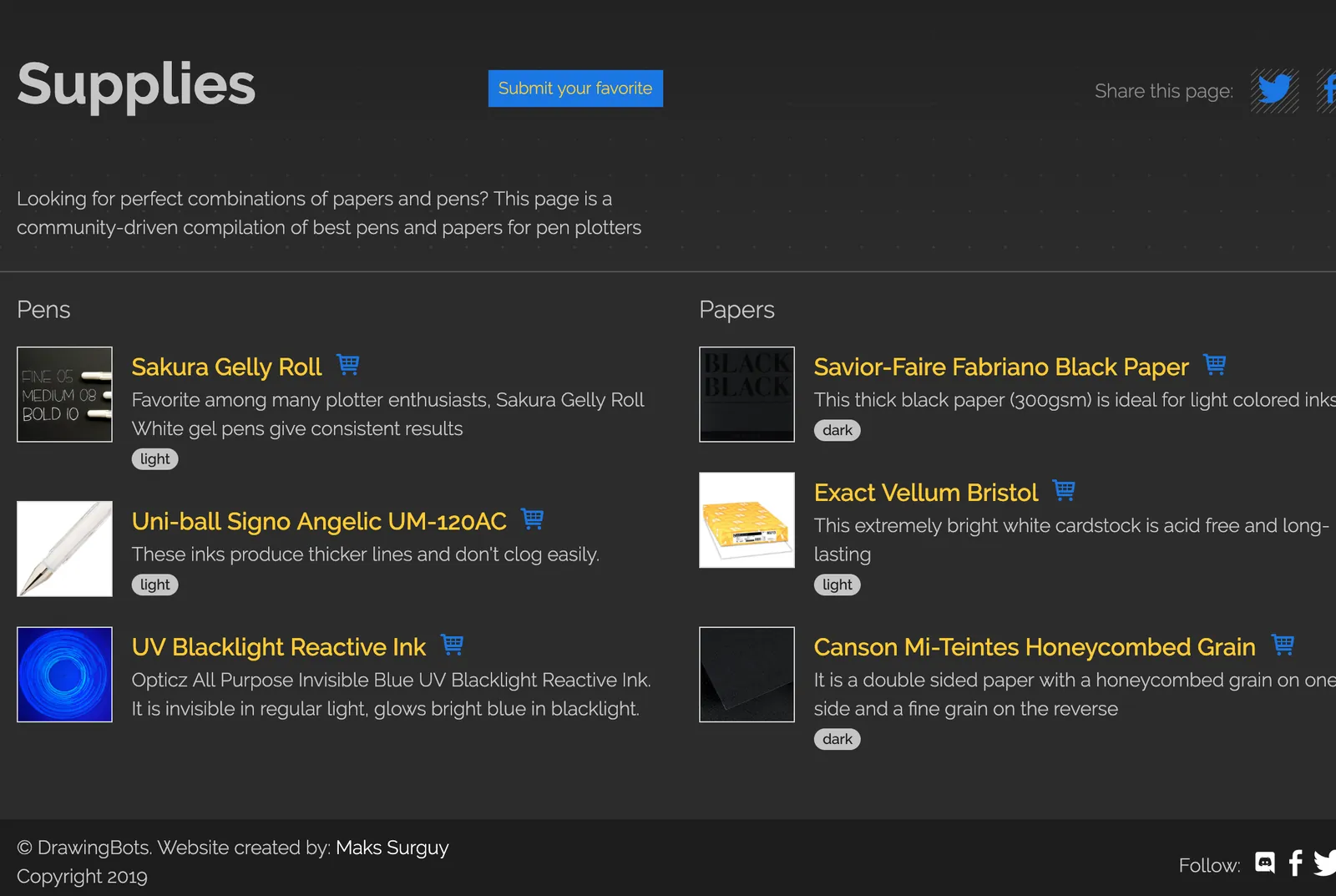This screenshot has height=896, width=1336.
Task: Open the cart icon next to UV Blacklight Reactive Ink
Action: [x=453, y=645]
